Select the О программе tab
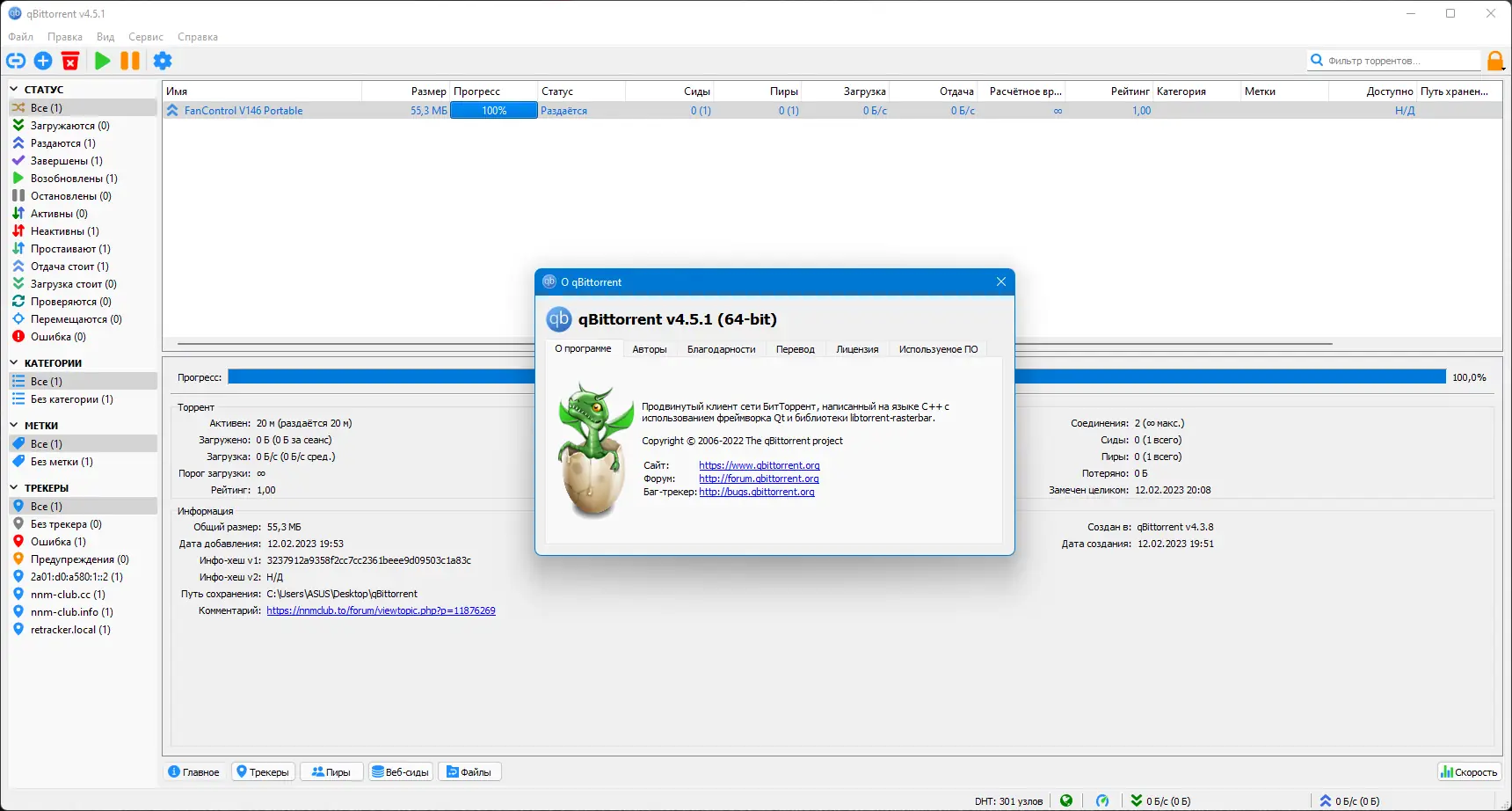Viewport: 1512px width, 811px height. coord(583,348)
